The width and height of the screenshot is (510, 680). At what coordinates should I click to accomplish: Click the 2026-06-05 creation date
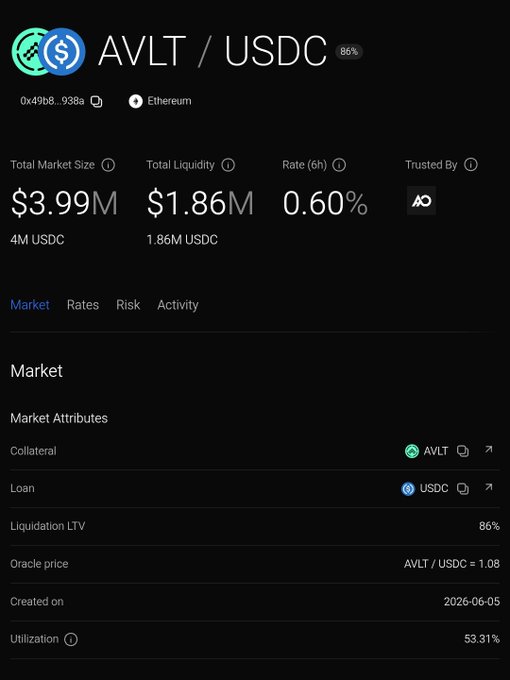pyautogui.click(x=471, y=602)
